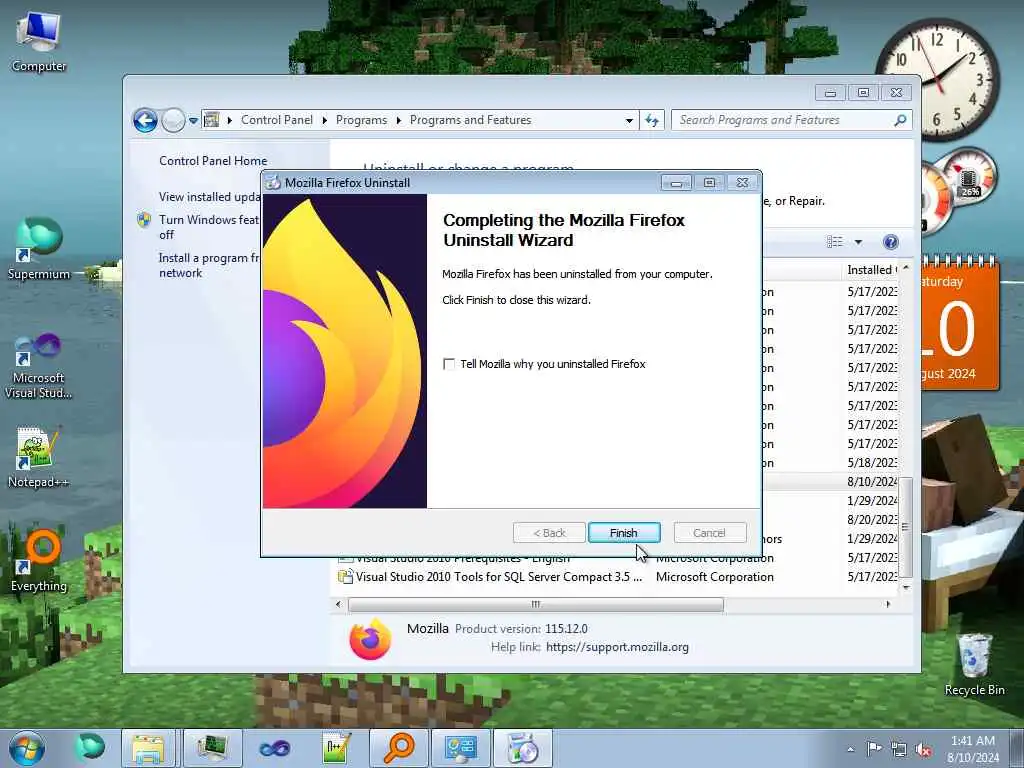Open the View installed updates link
Viewport: 1024px width, 768px height.
click(x=209, y=197)
